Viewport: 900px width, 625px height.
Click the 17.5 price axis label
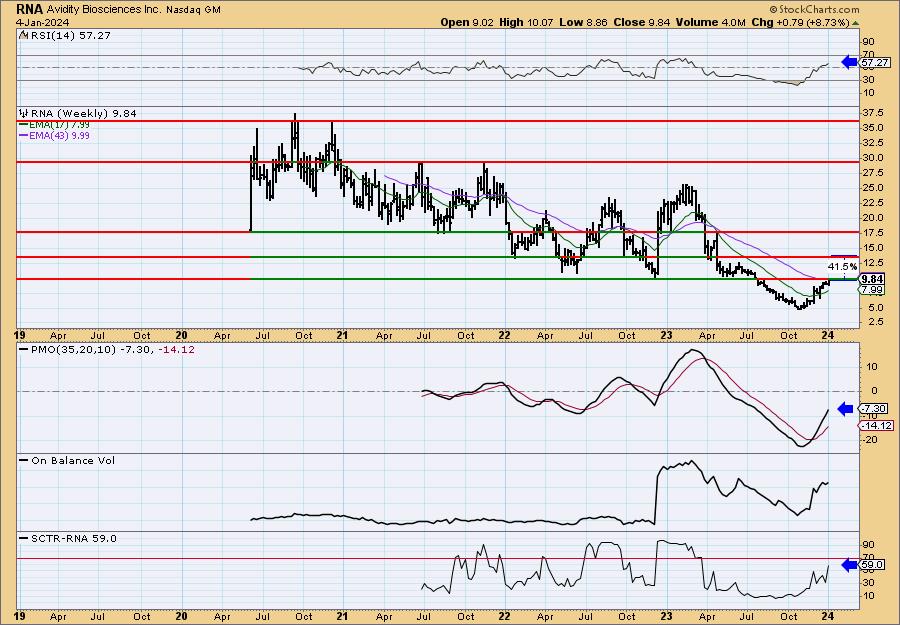coord(872,232)
